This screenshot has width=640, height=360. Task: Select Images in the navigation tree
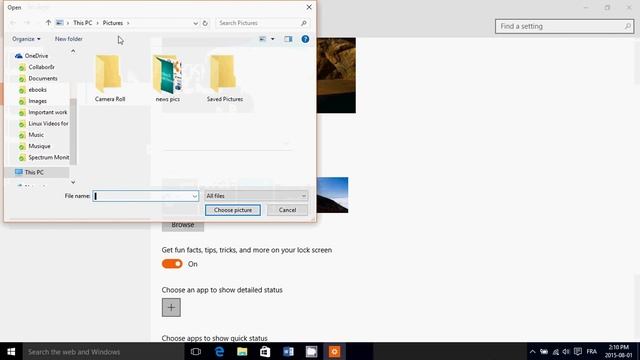(x=37, y=101)
